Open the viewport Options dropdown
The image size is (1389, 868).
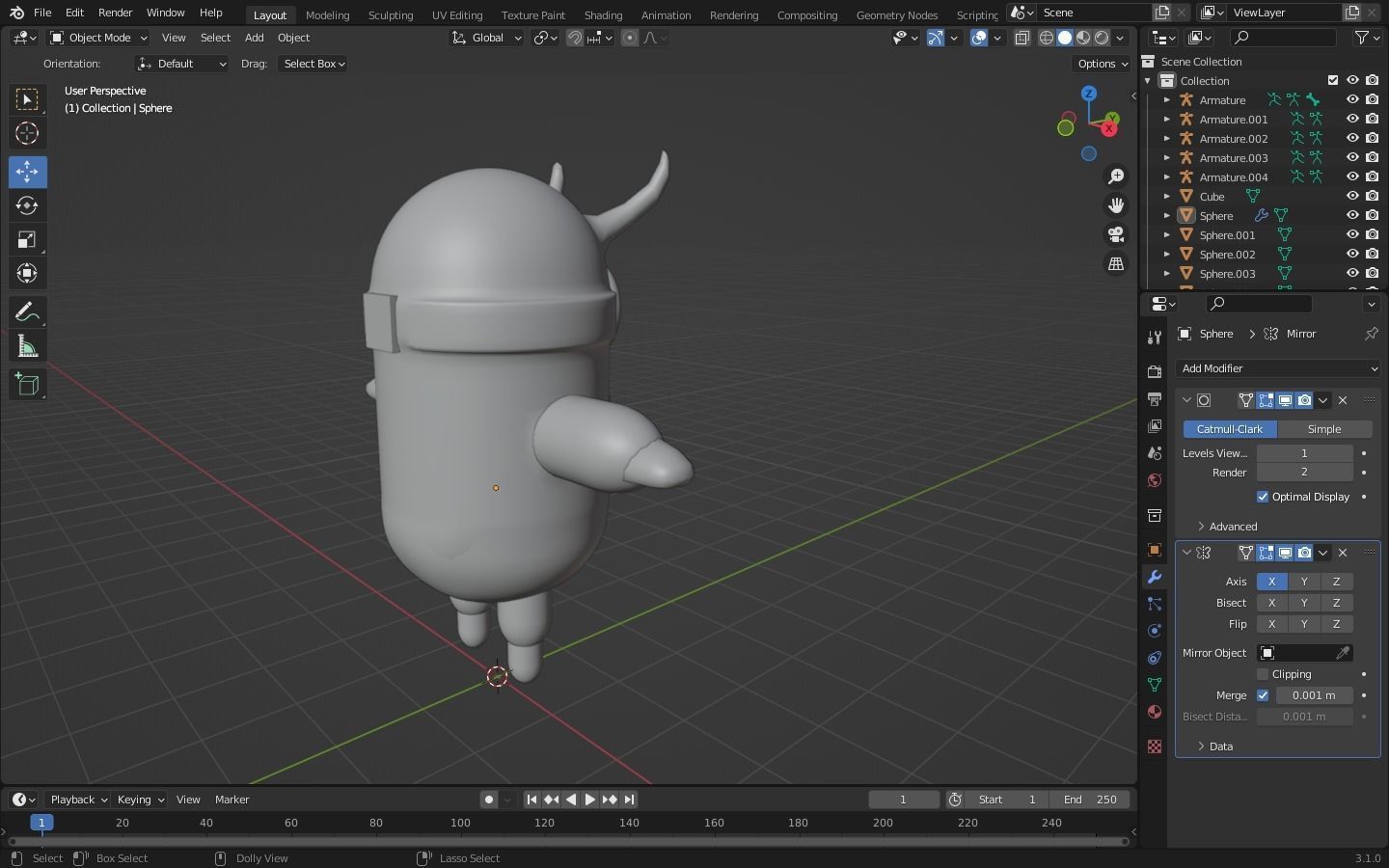click(1102, 64)
